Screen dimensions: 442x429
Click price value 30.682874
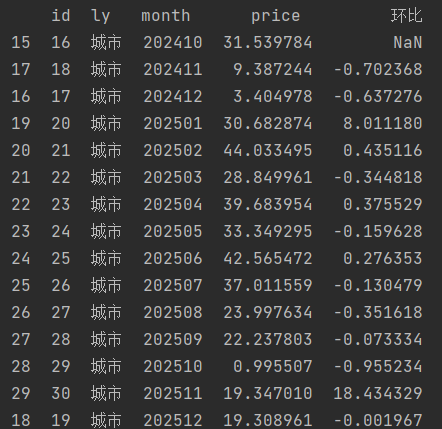tap(268, 124)
